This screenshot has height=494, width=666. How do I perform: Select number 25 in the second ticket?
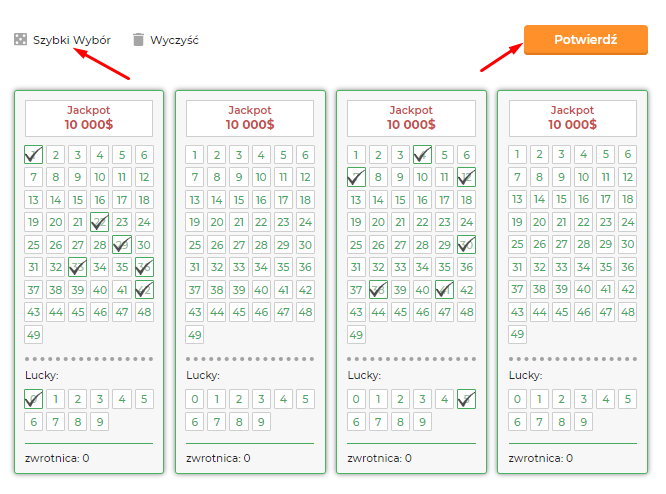tap(195, 245)
